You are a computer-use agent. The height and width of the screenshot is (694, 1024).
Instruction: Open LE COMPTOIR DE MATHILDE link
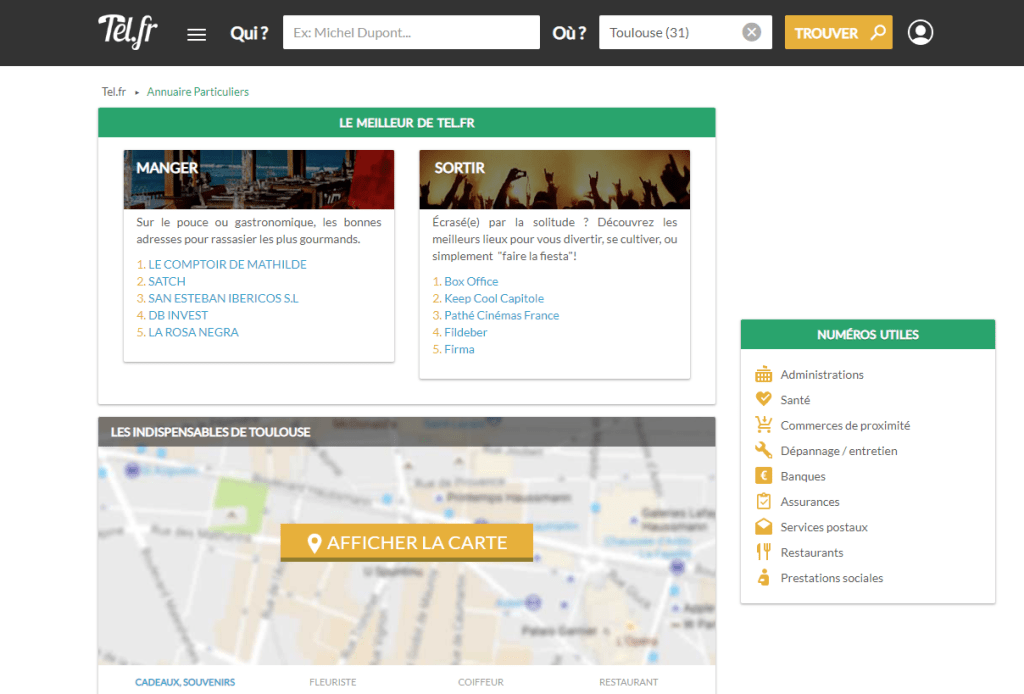point(227,265)
